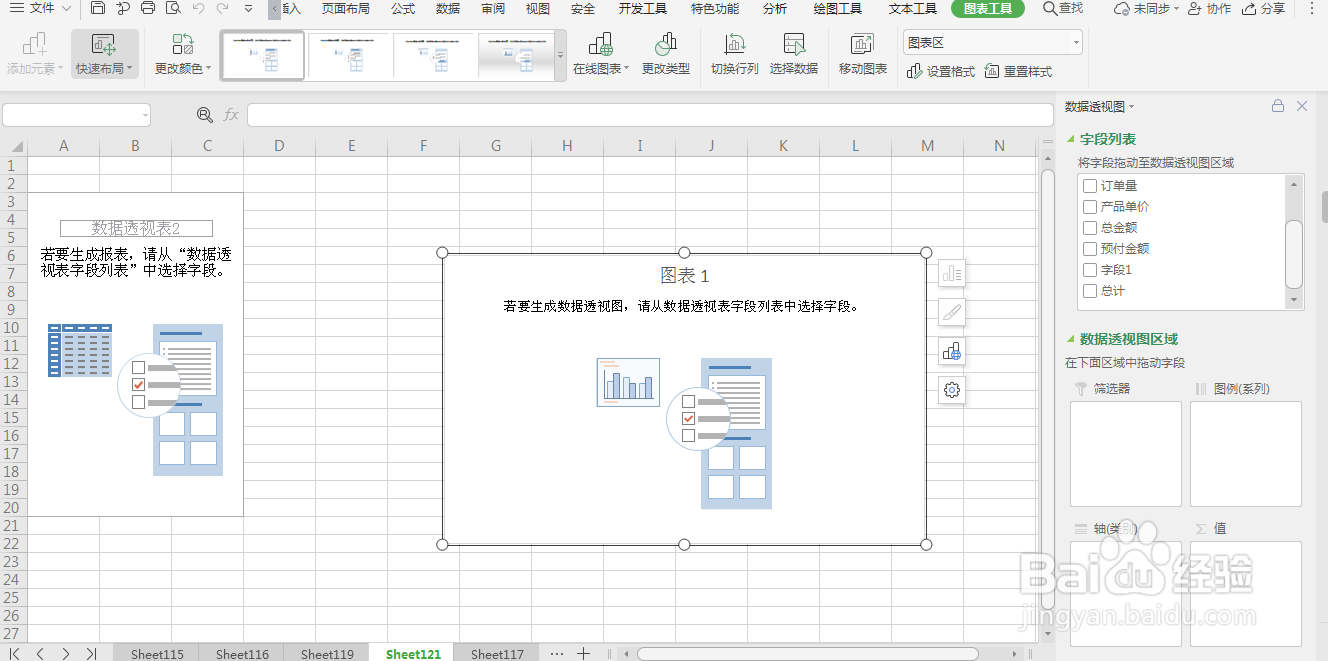Viewport: 1328px width, 661px height.
Task: Open the 审阅 ribbon tab
Action: point(493,9)
